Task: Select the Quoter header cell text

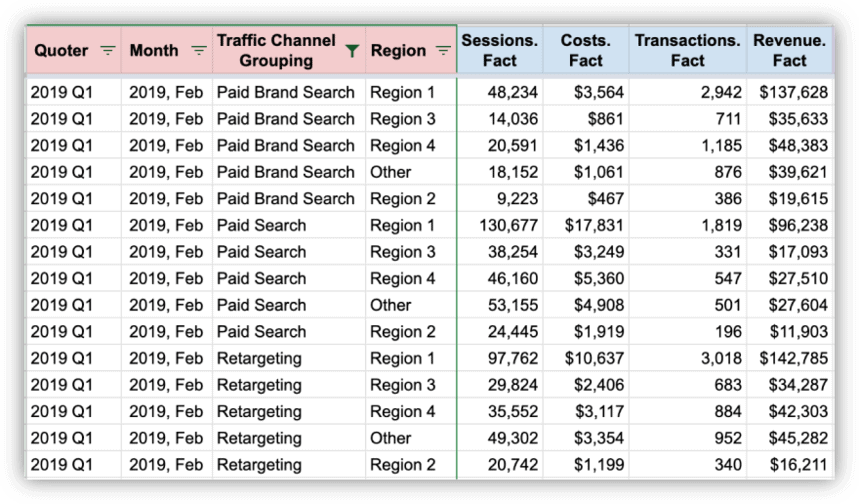Action: point(61,50)
